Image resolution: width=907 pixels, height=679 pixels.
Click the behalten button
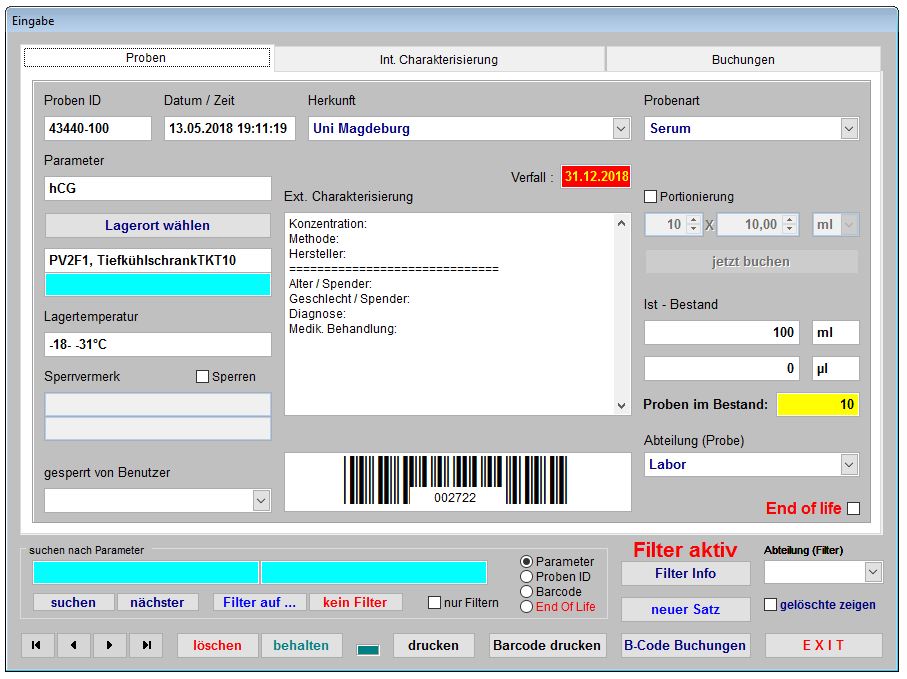(x=301, y=645)
